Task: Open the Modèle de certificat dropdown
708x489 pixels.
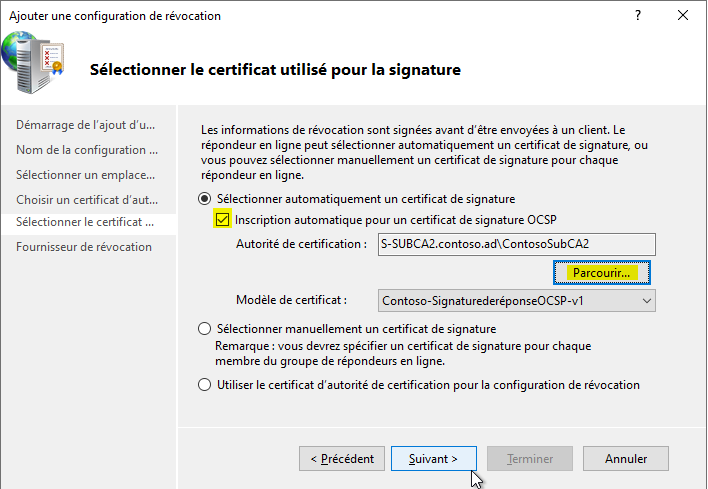Action: (517, 301)
